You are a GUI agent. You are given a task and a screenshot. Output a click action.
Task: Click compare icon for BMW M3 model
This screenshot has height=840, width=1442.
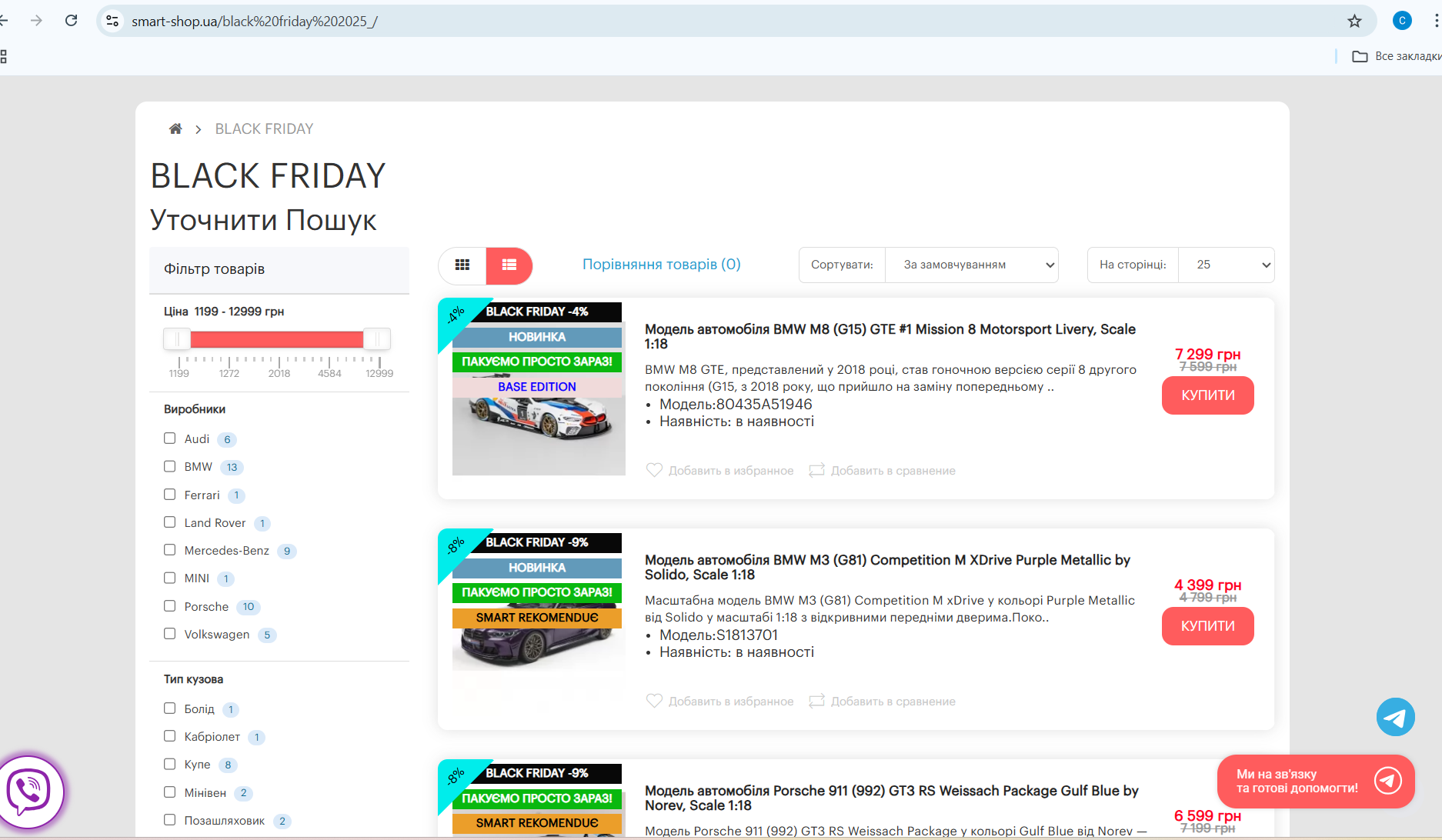click(x=816, y=701)
